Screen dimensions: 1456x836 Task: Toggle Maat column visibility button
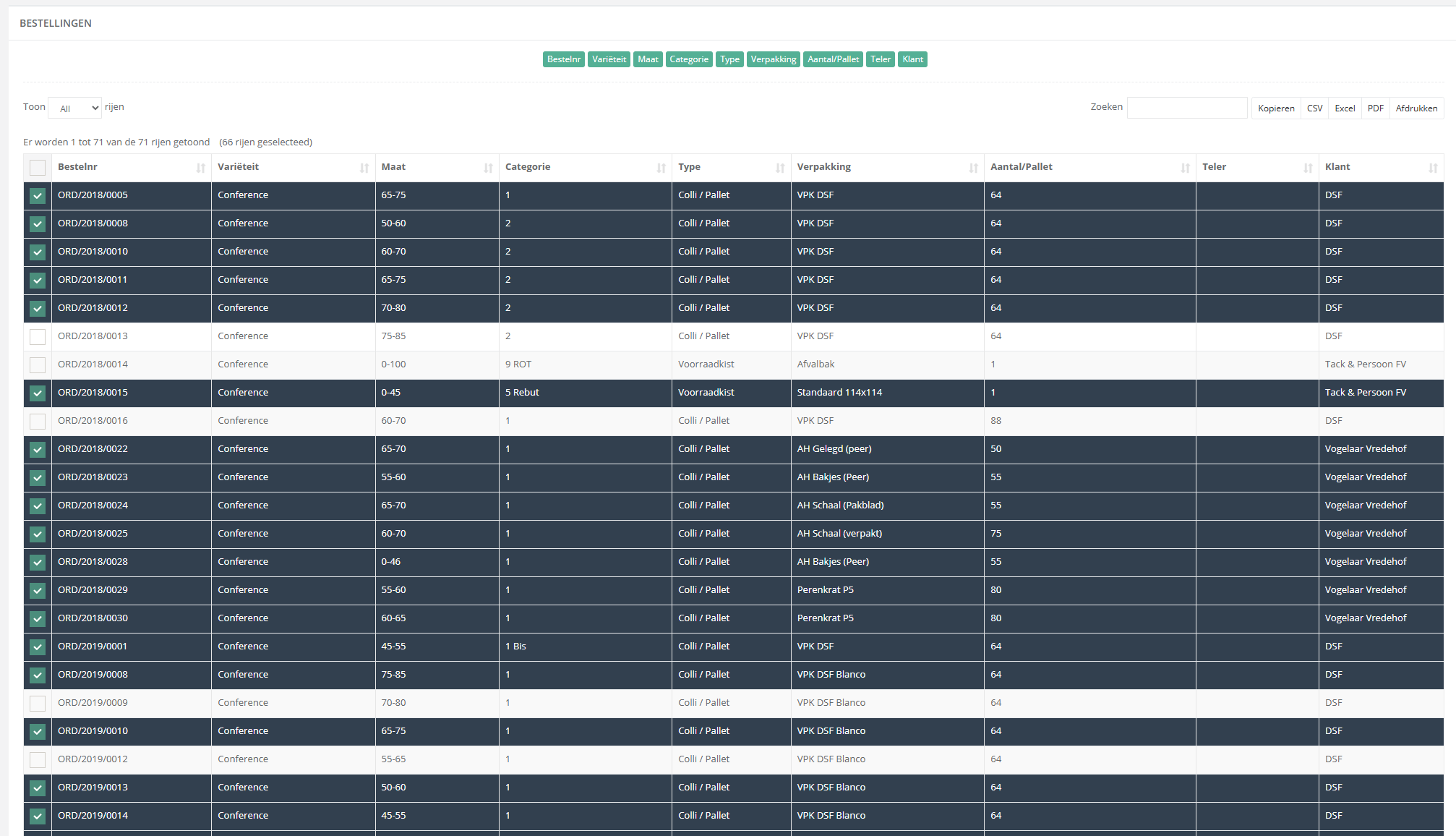click(648, 59)
